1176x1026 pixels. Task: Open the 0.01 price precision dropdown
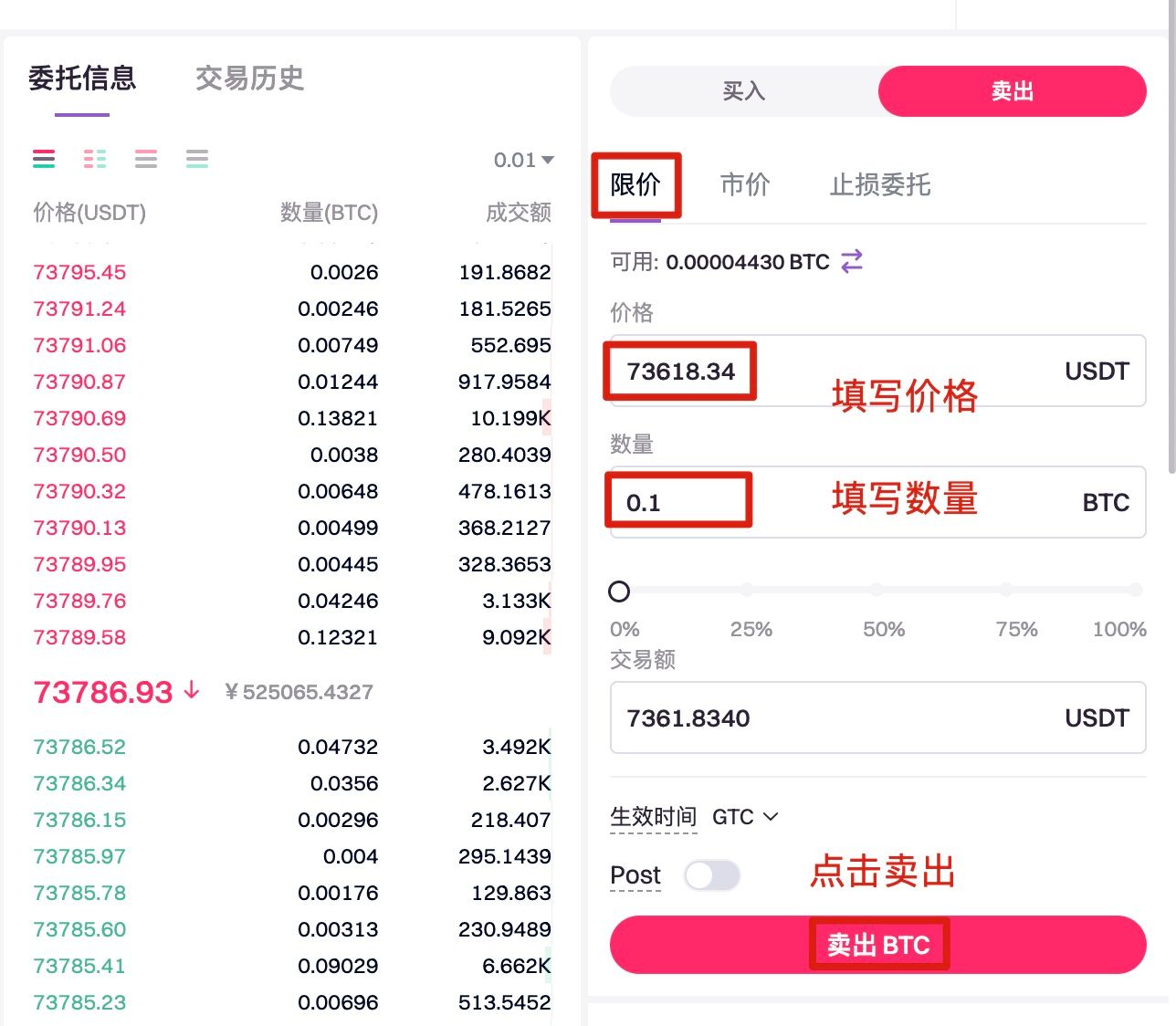(524, 161)
